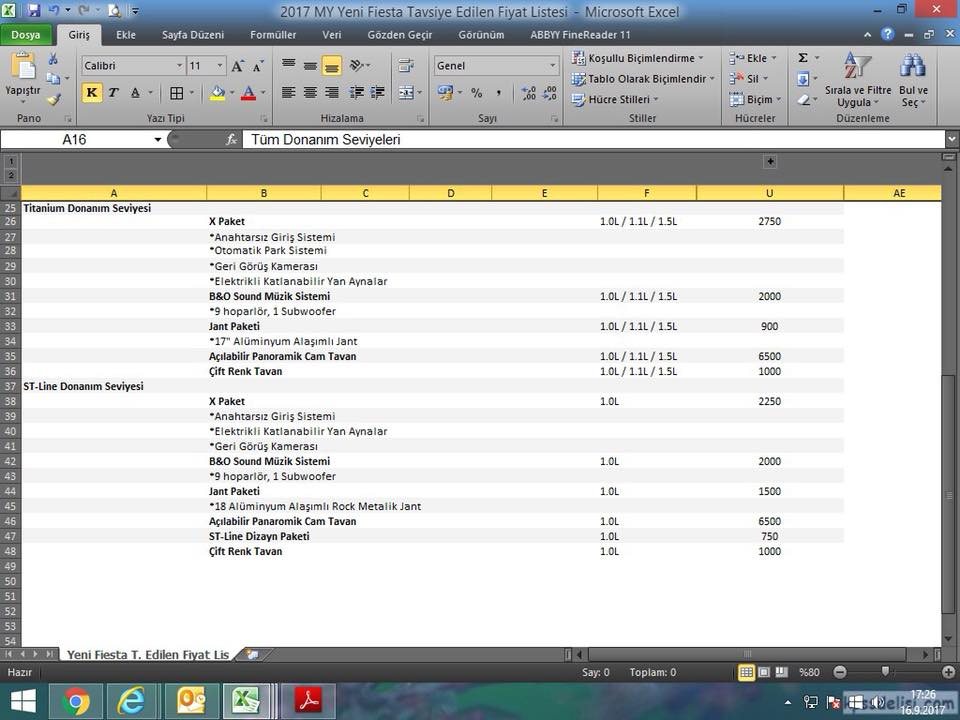Image resolution: width=960 pixels, height=720 pixels.
Task: Click Merge and Center icon
Action: click(x=406, y=93)
